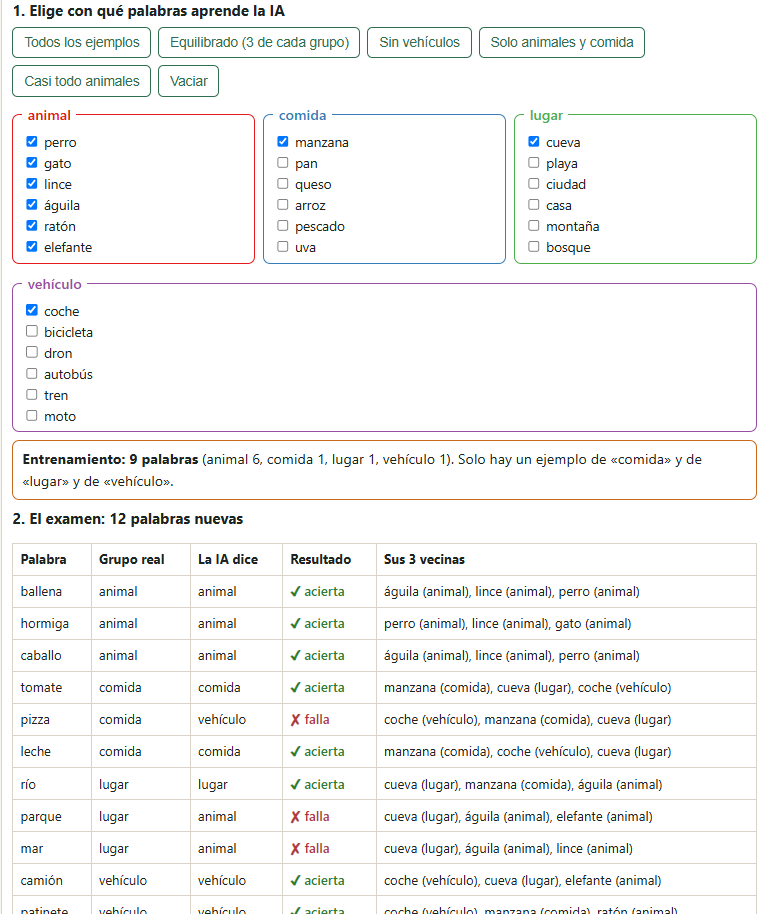Click the 'camión' word cell
The width and height of the screenshot is (766, 914).
52,881
